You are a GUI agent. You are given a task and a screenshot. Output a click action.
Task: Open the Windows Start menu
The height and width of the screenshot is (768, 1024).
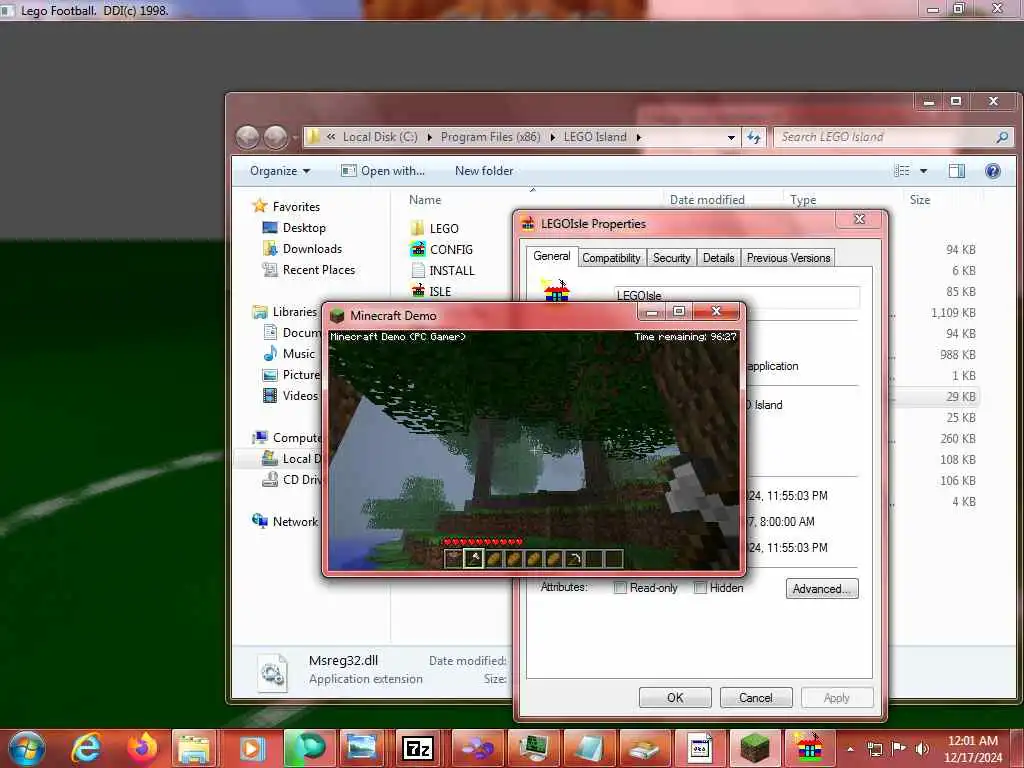pyautogui.click(x=26, y=748)
